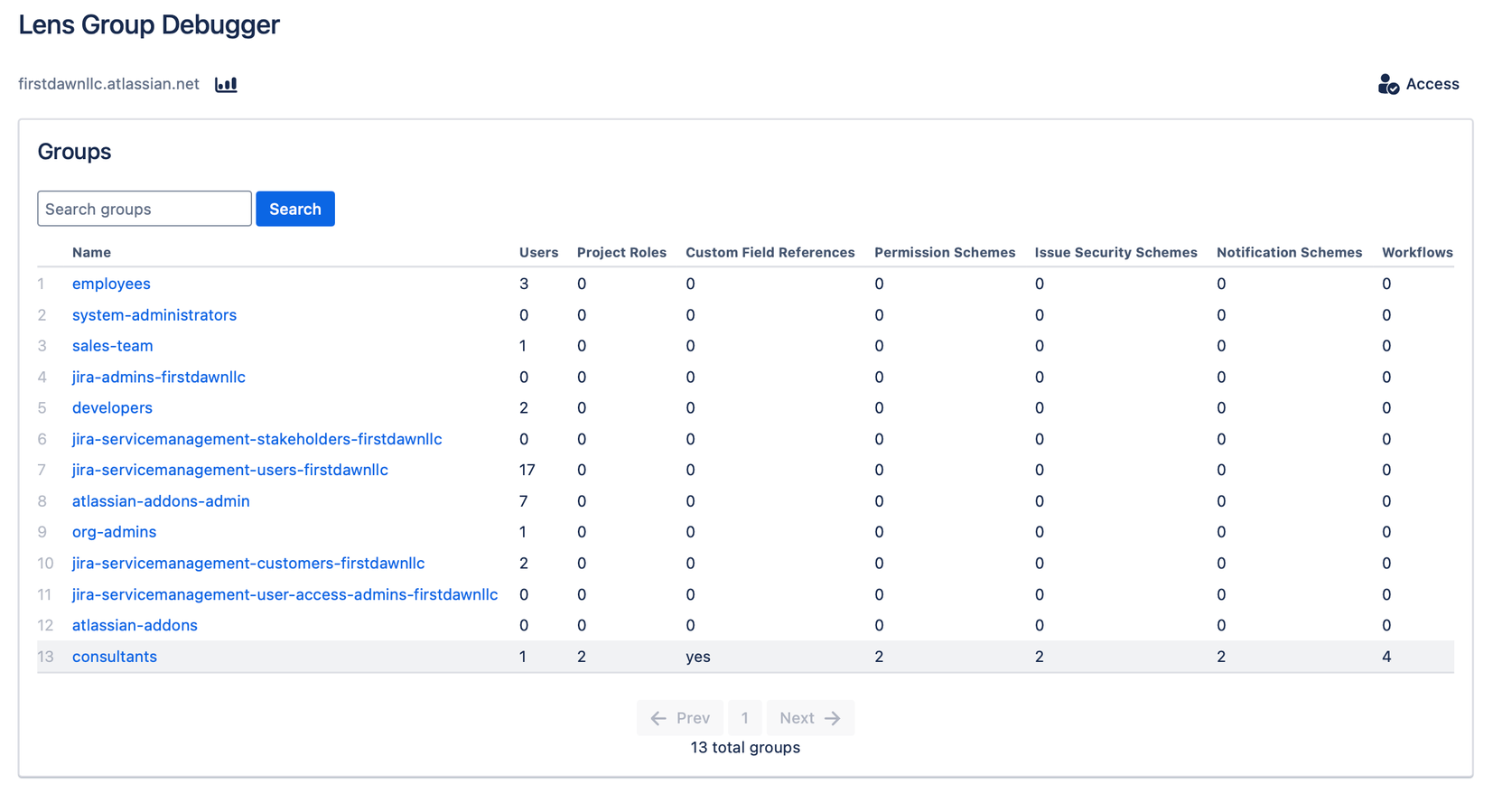
Task: Click Users count 17 for servicemanagement-users
Action: (527, 470)
